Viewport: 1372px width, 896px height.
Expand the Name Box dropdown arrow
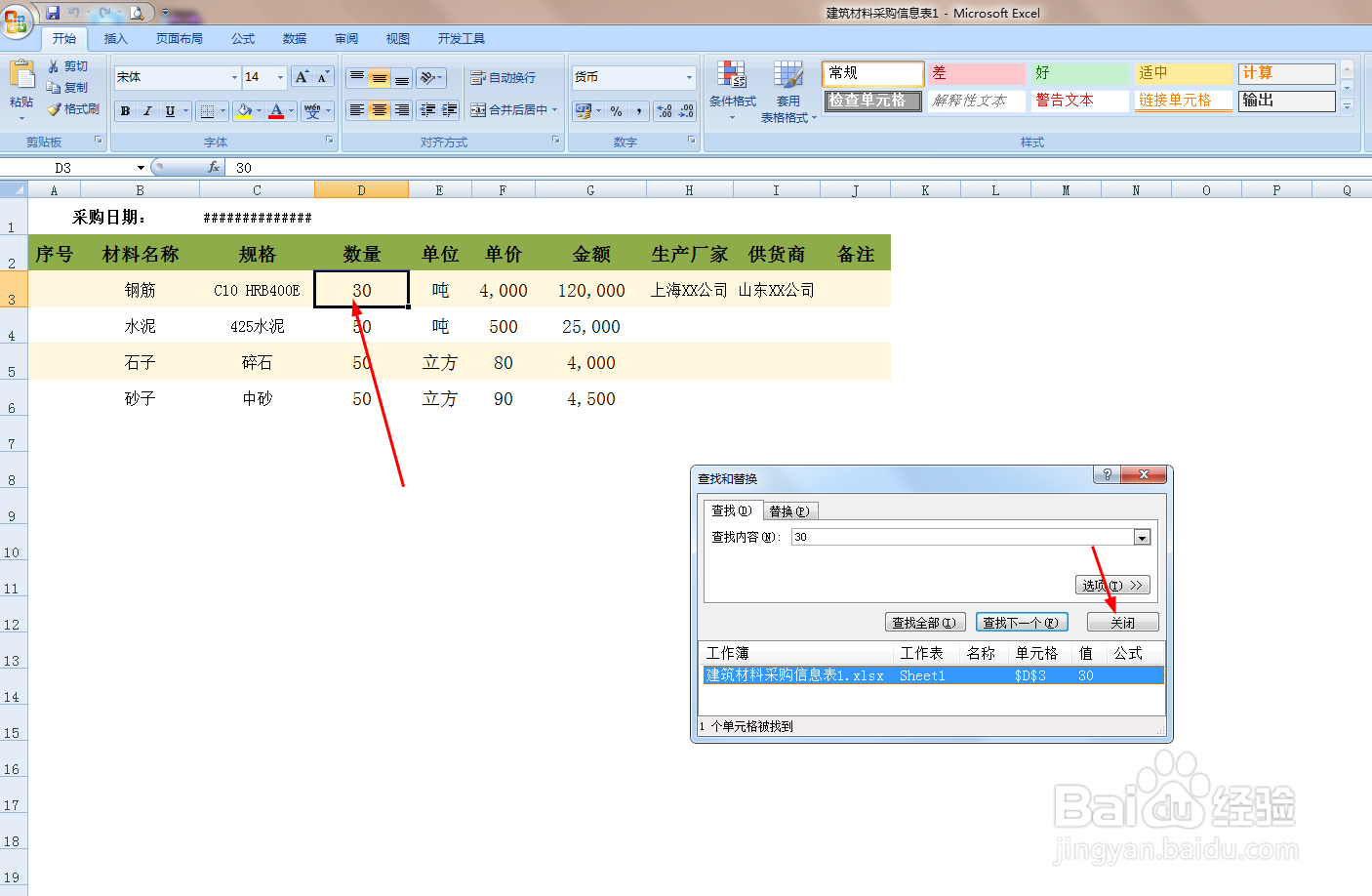[141, 168]
